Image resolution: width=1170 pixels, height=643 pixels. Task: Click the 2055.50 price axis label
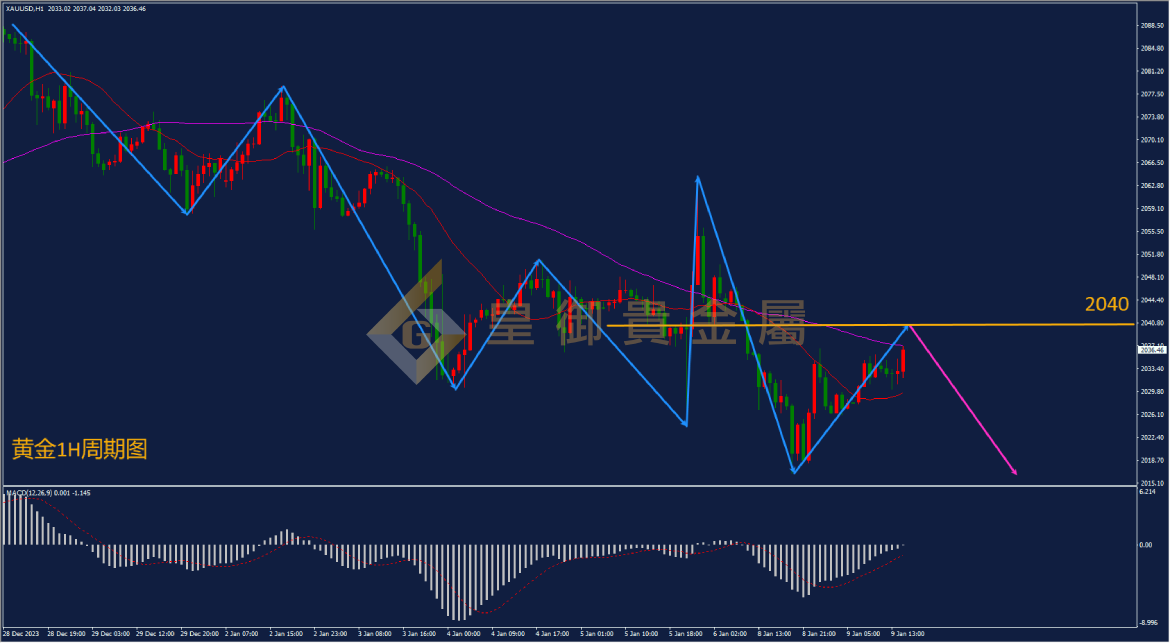(1151, 231)
